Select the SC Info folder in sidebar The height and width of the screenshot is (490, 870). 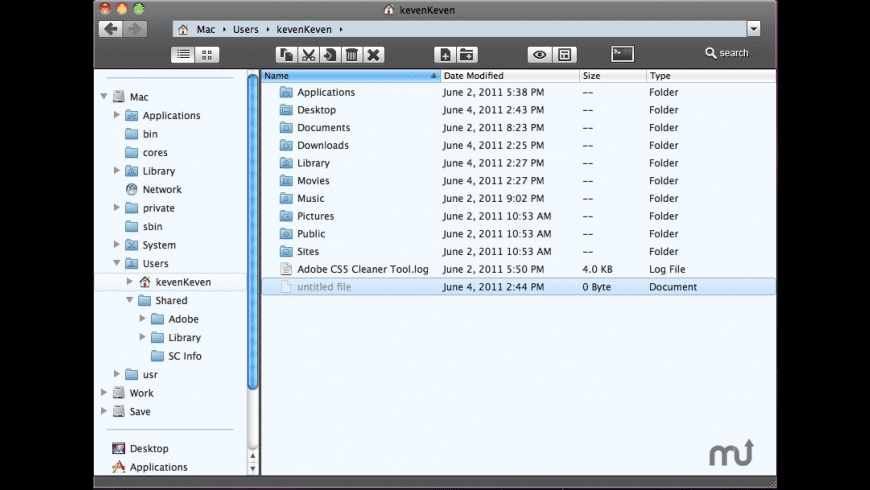click(176, 356)
